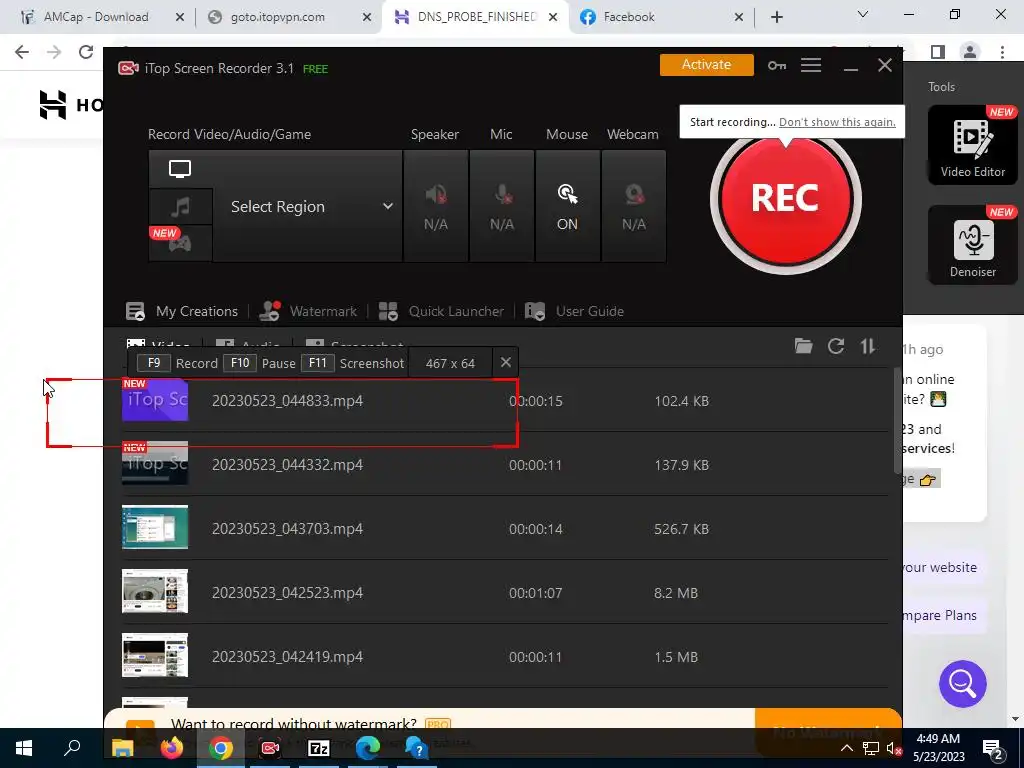Open the User Guide tab
Viewport: 1024px width, 768px height.
575,312
